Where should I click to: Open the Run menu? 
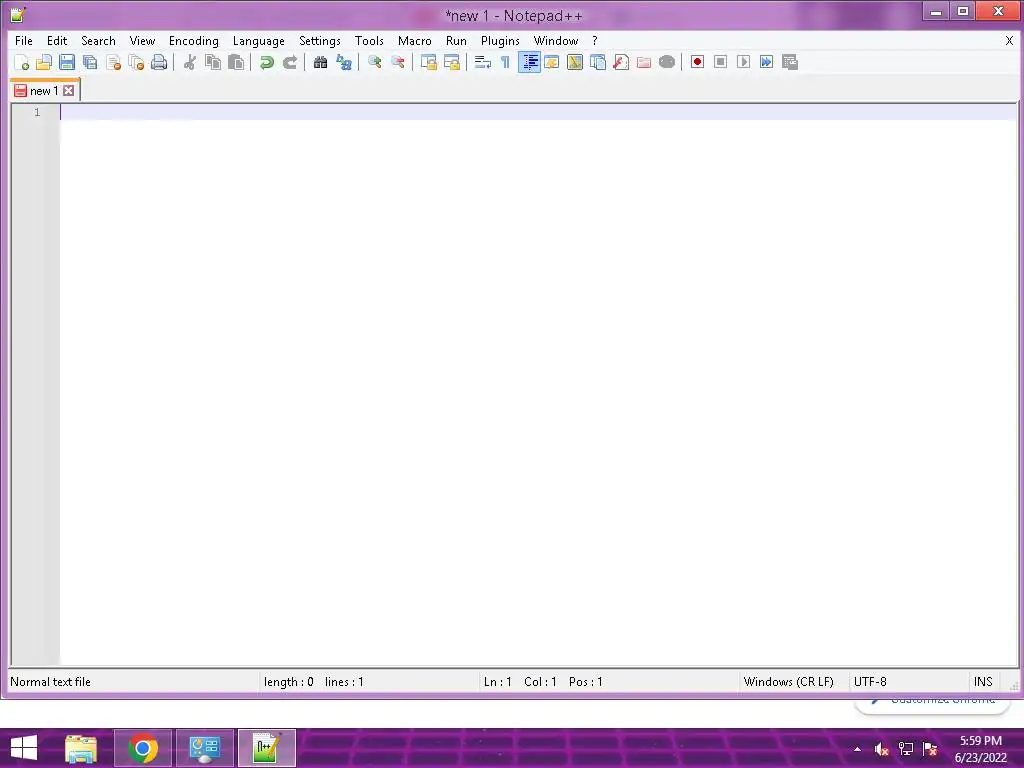coord(456,40)
